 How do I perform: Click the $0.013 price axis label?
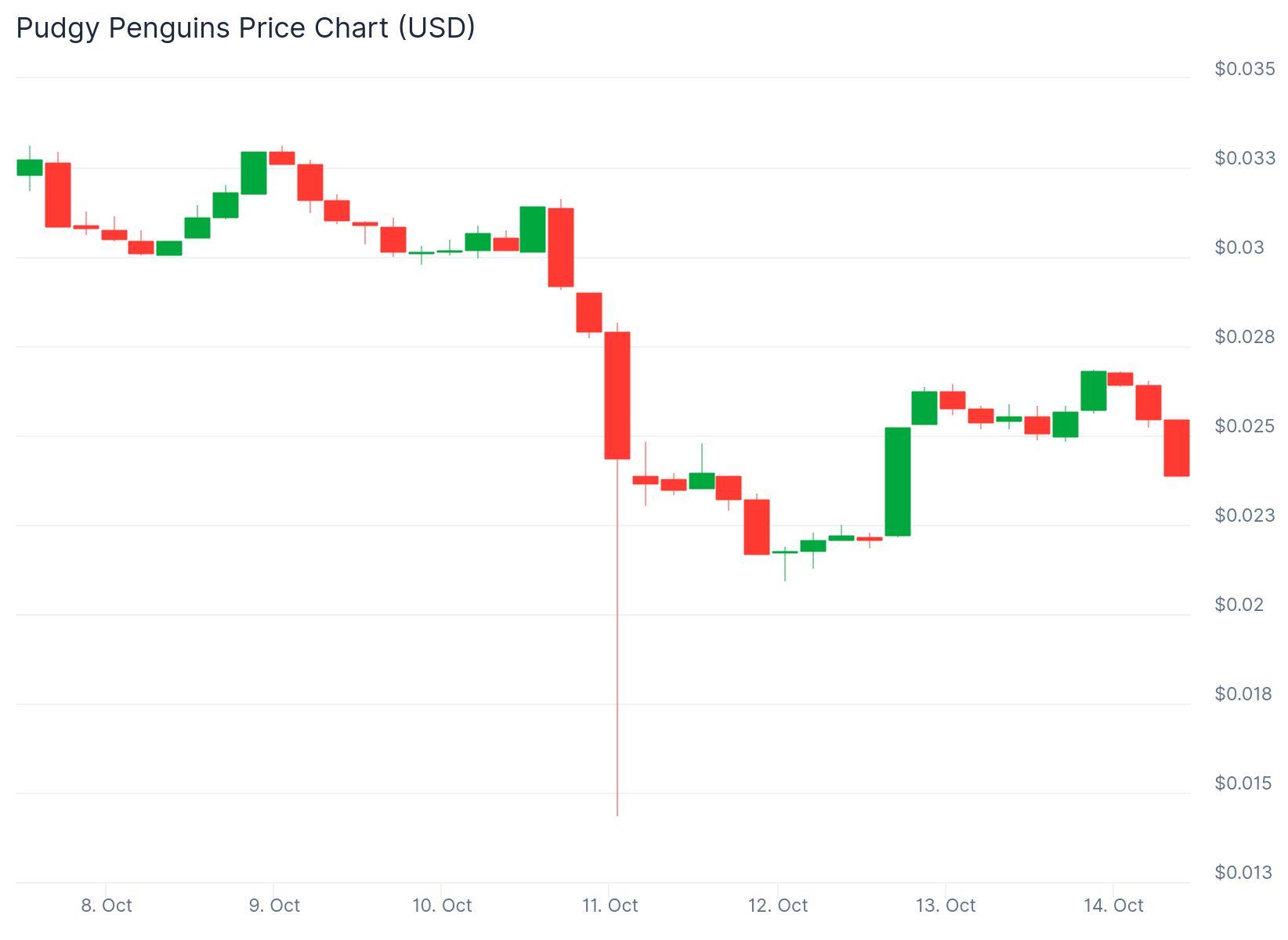(1244, 873)
